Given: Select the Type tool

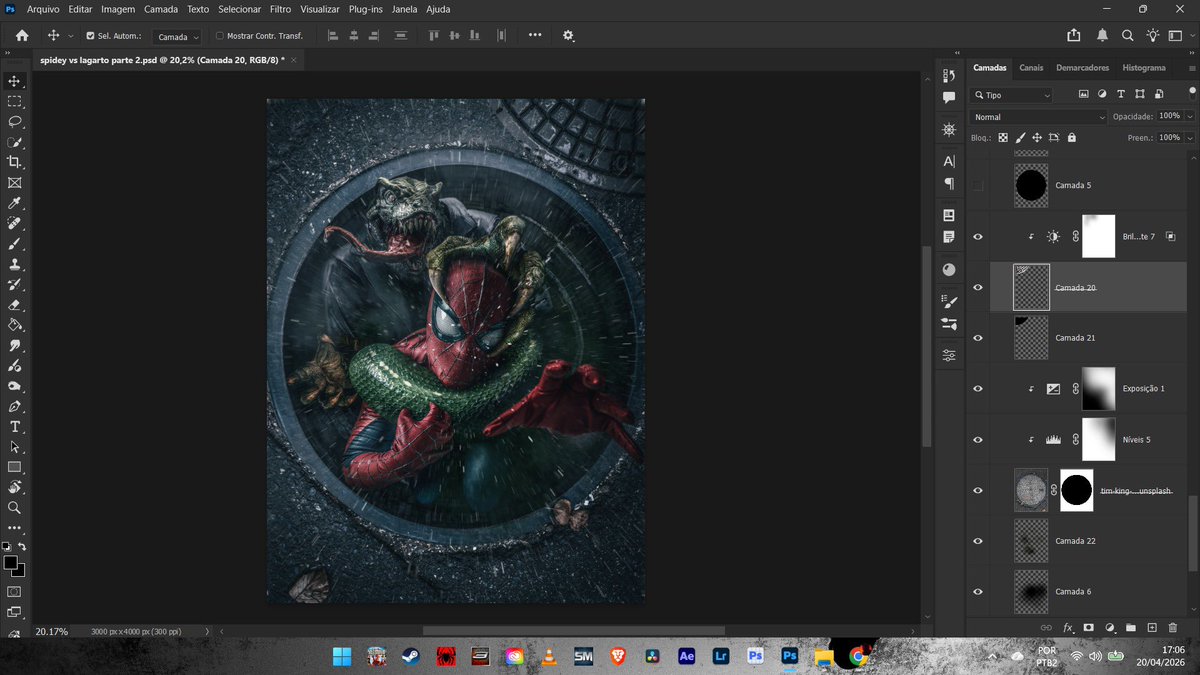Looking at the screenshot, I should click(x=14, y=427).
